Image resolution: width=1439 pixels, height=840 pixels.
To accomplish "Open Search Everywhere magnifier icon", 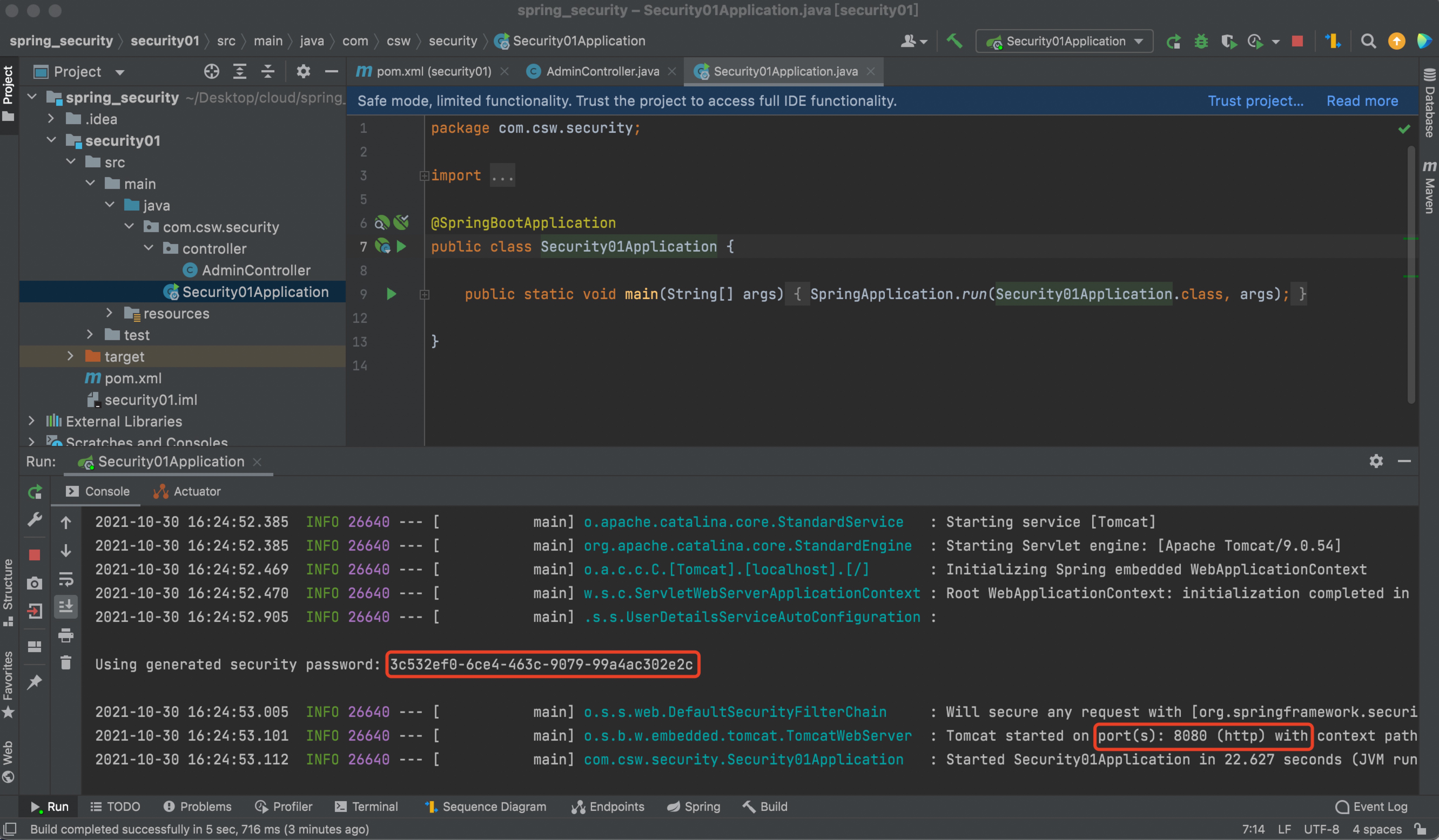I will pyautogui.click(x=1368, y=41).
